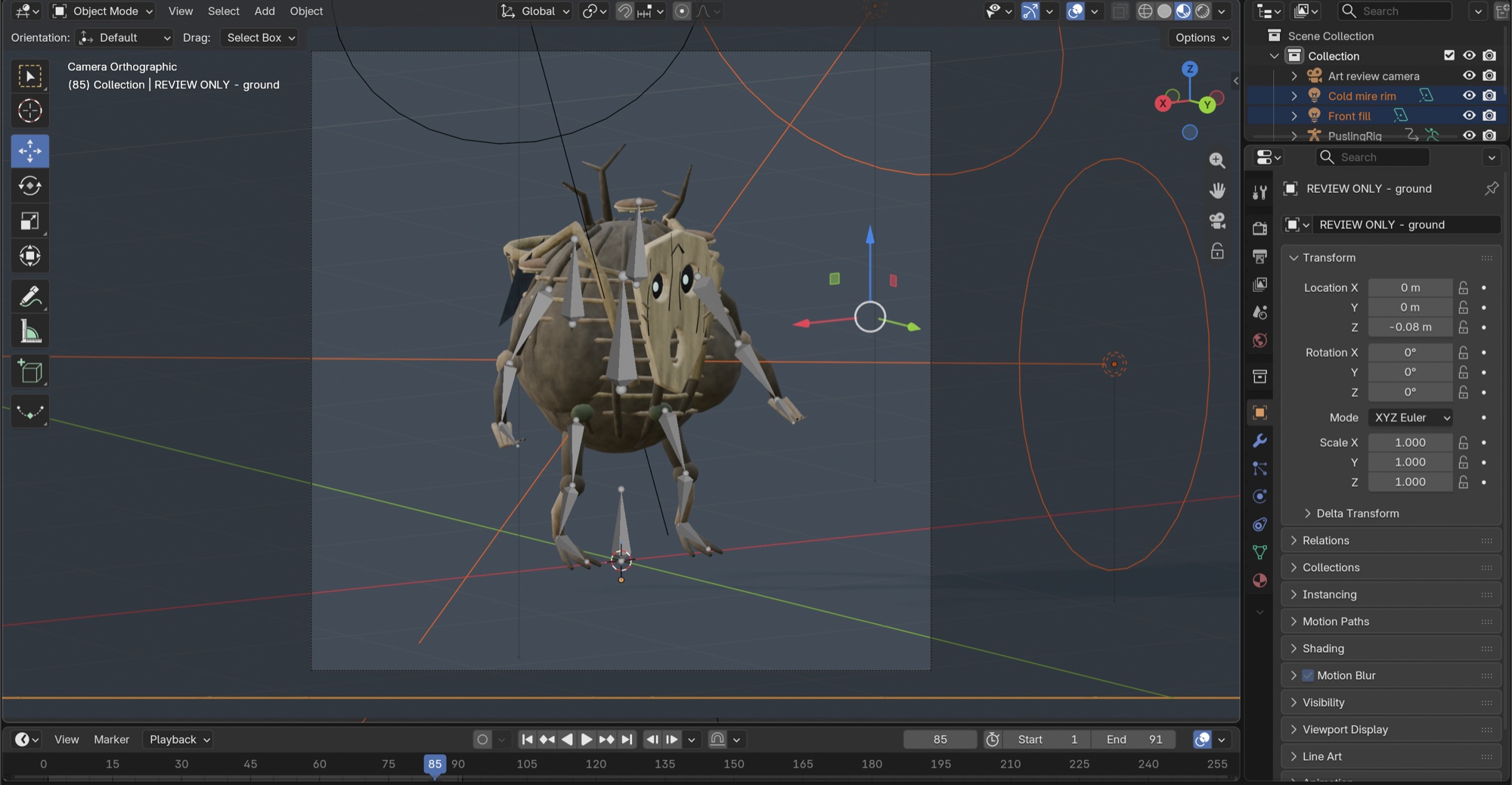Click the frame 85 playhead marker
Screen dimensions: 1512x785
coord(435,765)
